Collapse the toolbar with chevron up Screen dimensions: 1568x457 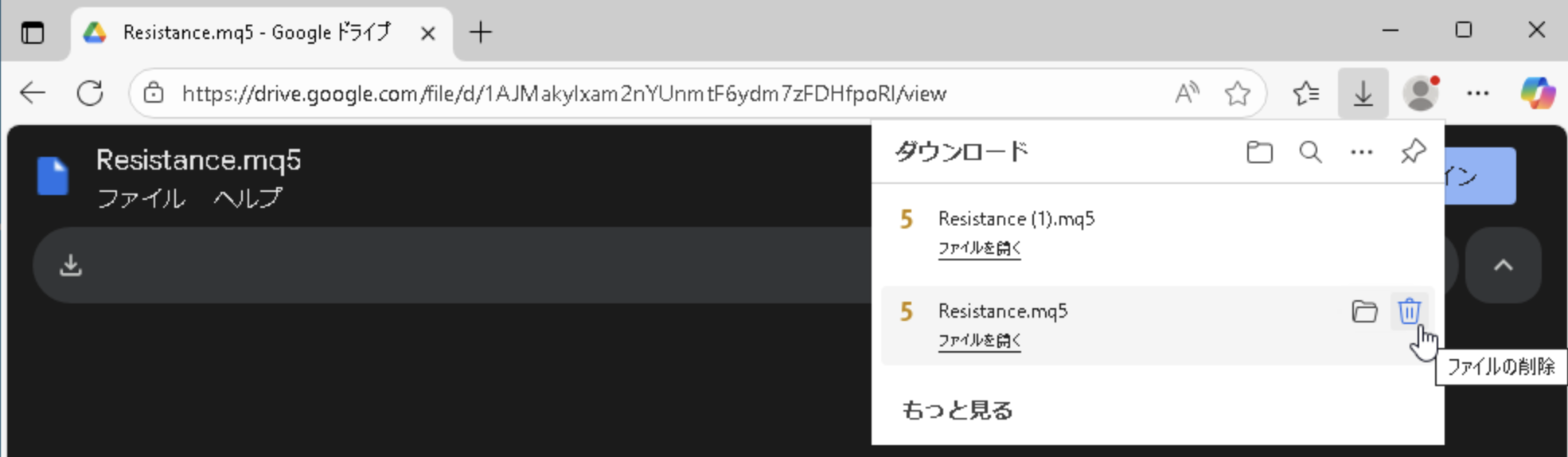[1503, 265]
